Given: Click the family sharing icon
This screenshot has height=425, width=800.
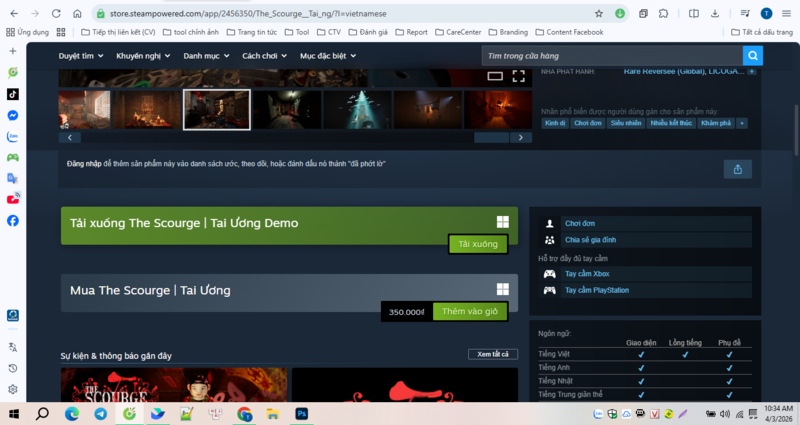Looking at the screenshot, I should pos(549,240).
